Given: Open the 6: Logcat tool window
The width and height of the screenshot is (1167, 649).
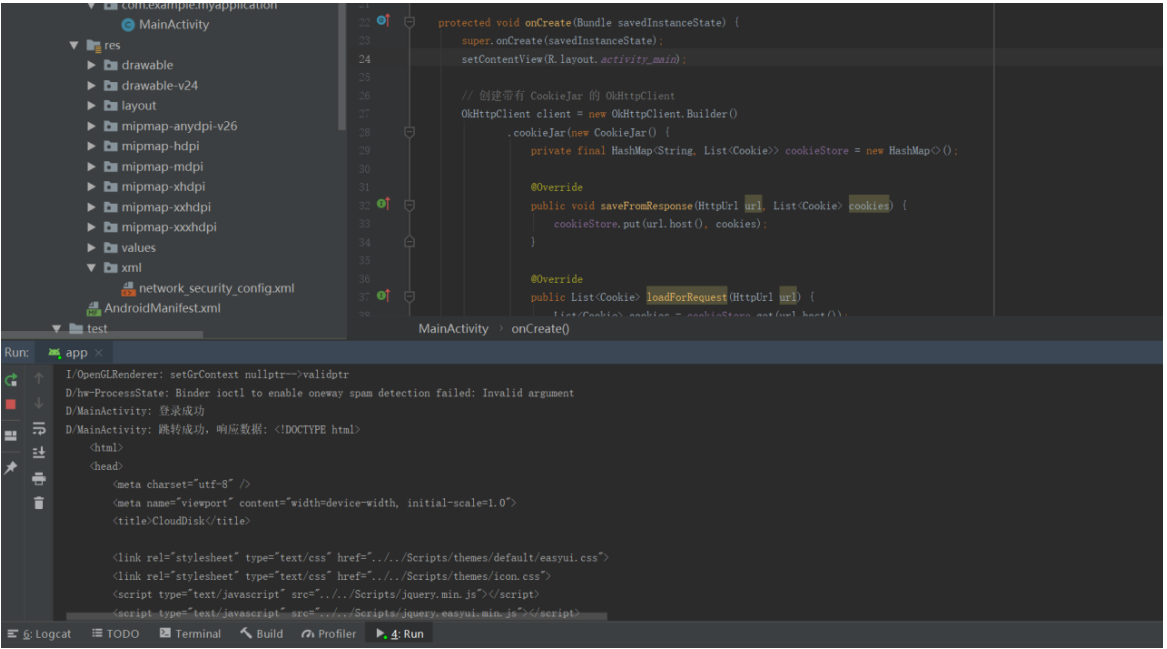Looking at the screenshot, I should pos(39,634).
